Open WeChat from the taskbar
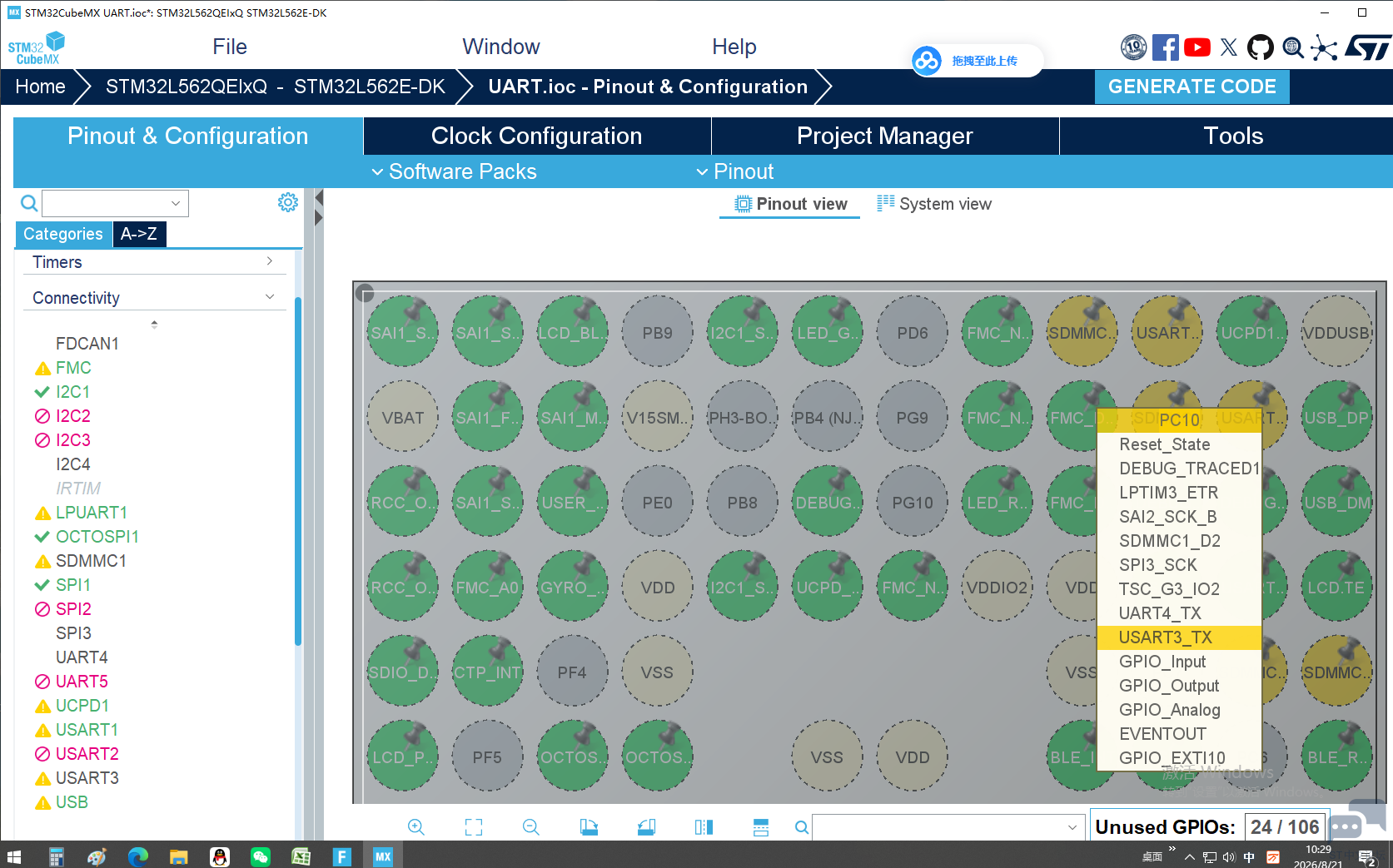 tap(261, 856)
